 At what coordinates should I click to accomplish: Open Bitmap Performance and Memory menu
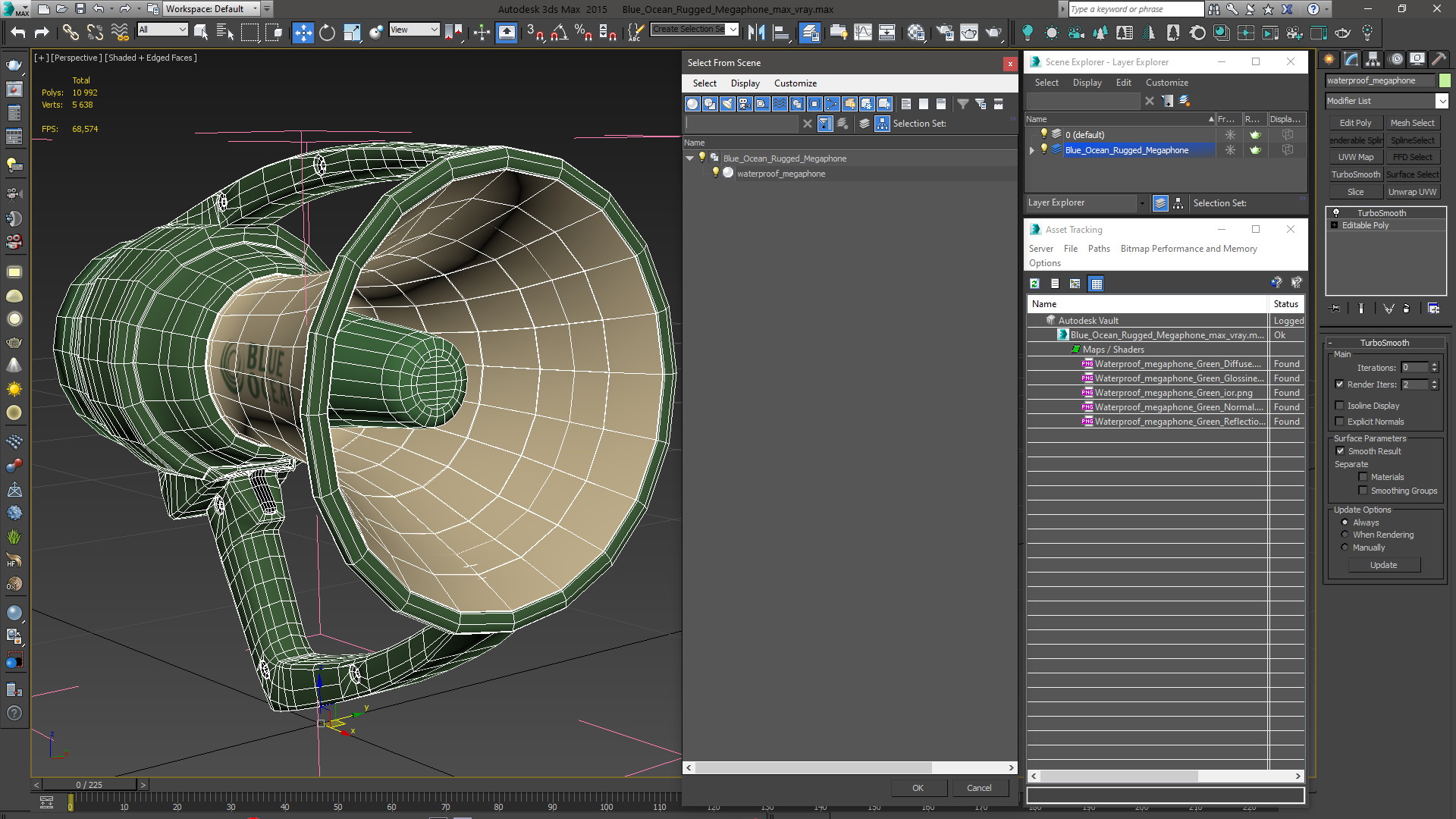[1188, 249]
